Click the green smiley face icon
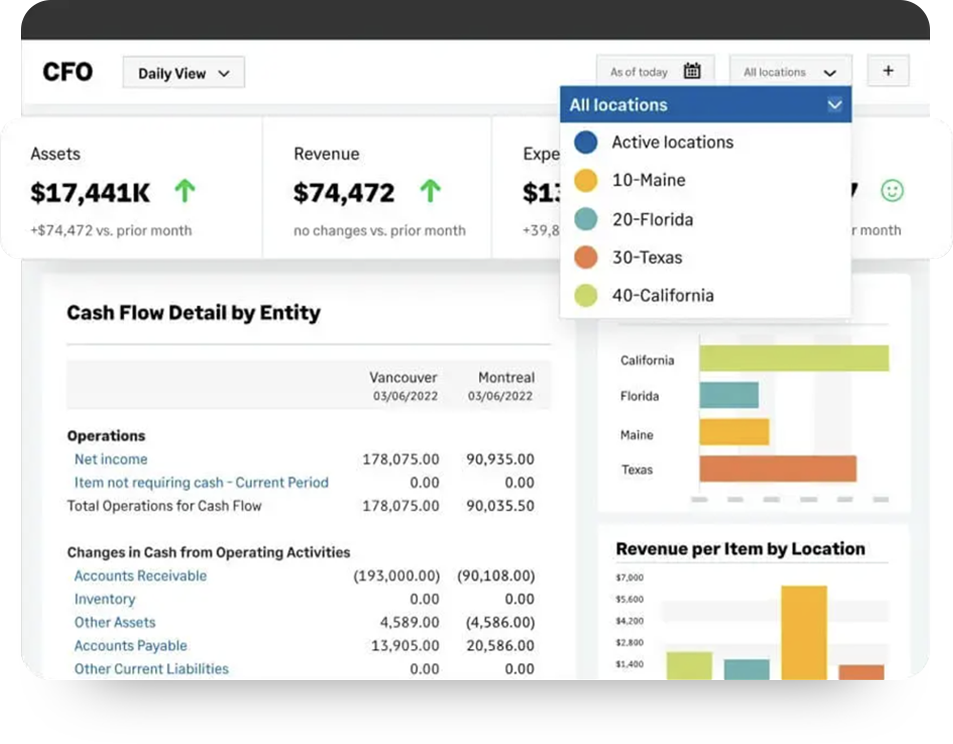The height and width of the screenshot is (744, 953). 892,191
